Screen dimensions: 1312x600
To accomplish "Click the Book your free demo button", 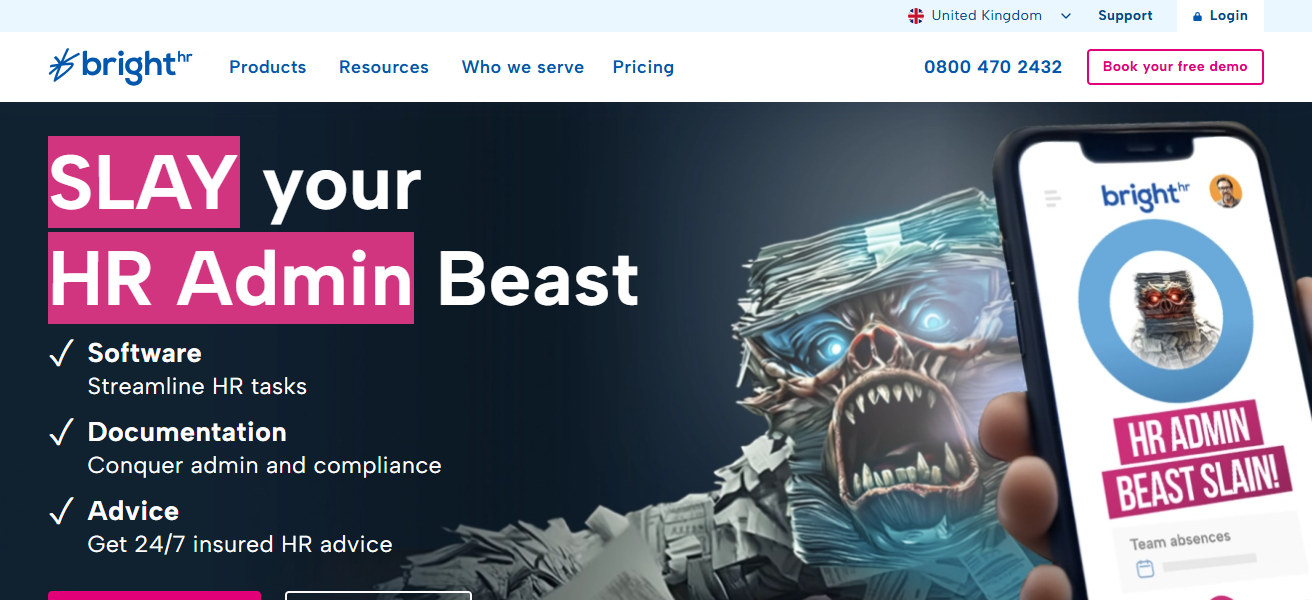I will (x=1175, y=67).
